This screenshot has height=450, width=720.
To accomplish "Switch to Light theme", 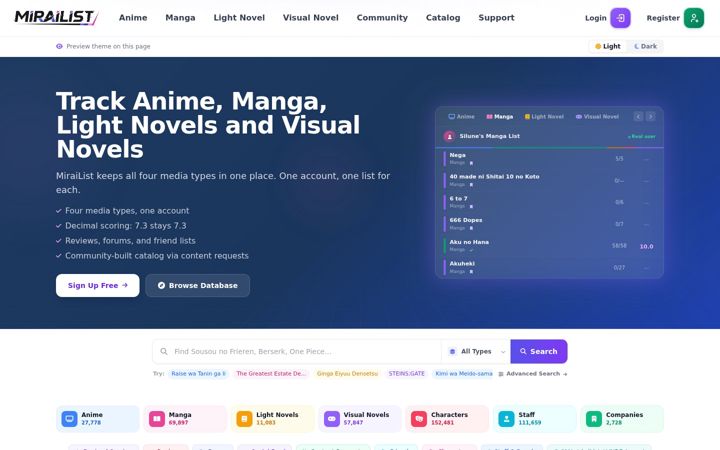I will (x=608, y=46).
